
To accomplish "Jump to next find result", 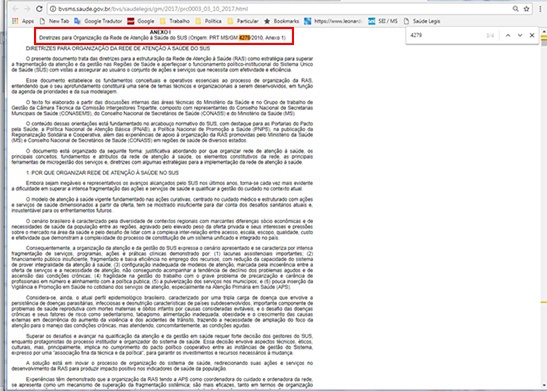I will click(x=520, y=35).
